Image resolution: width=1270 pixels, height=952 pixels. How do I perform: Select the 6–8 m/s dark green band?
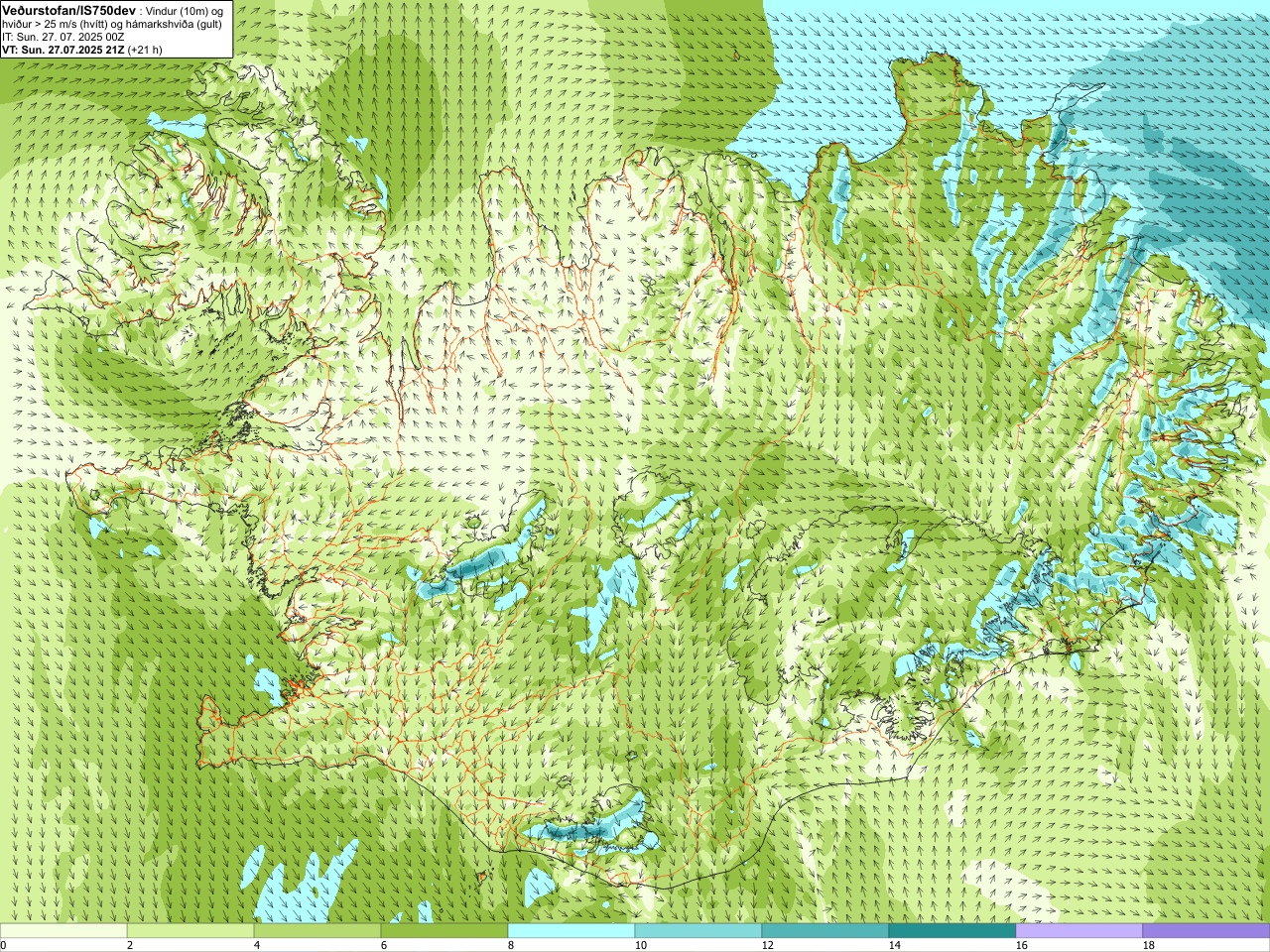click(444, 931)
